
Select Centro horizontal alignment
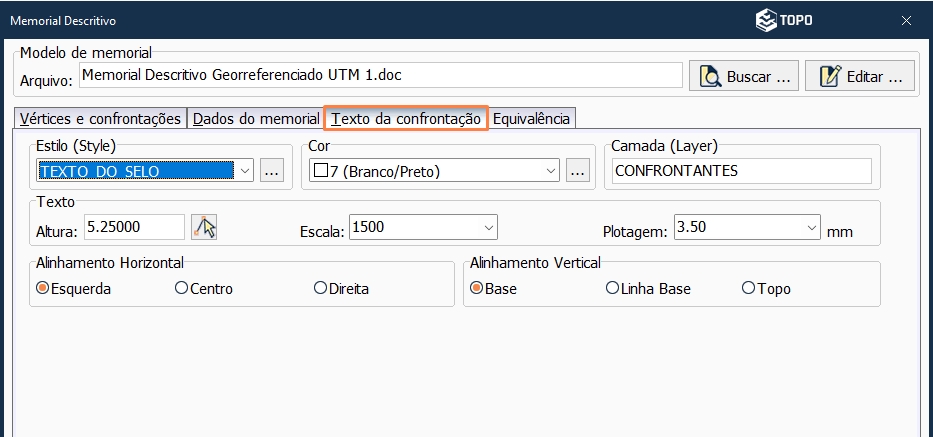click(181, 288)
